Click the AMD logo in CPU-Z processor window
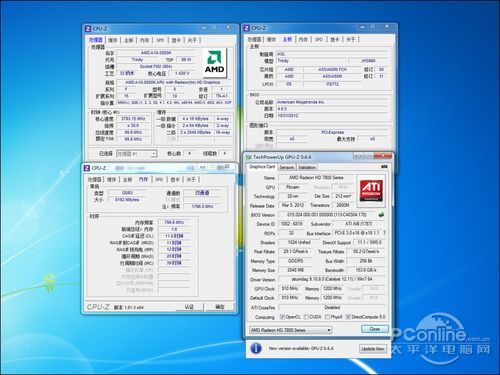Image resolution: width=500 pixels, height=375 pixels. tap(214, 63)
